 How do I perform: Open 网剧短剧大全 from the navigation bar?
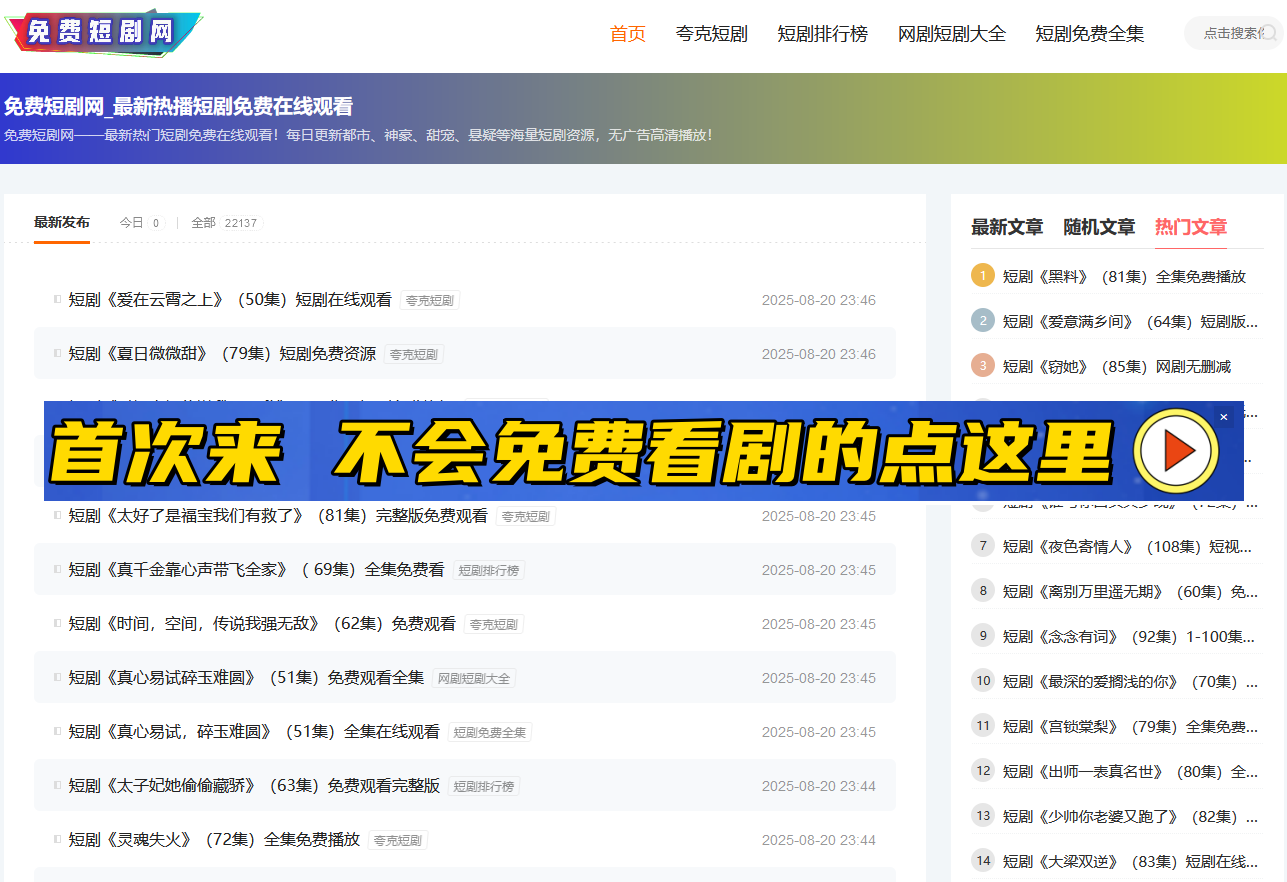click(951, 34)
